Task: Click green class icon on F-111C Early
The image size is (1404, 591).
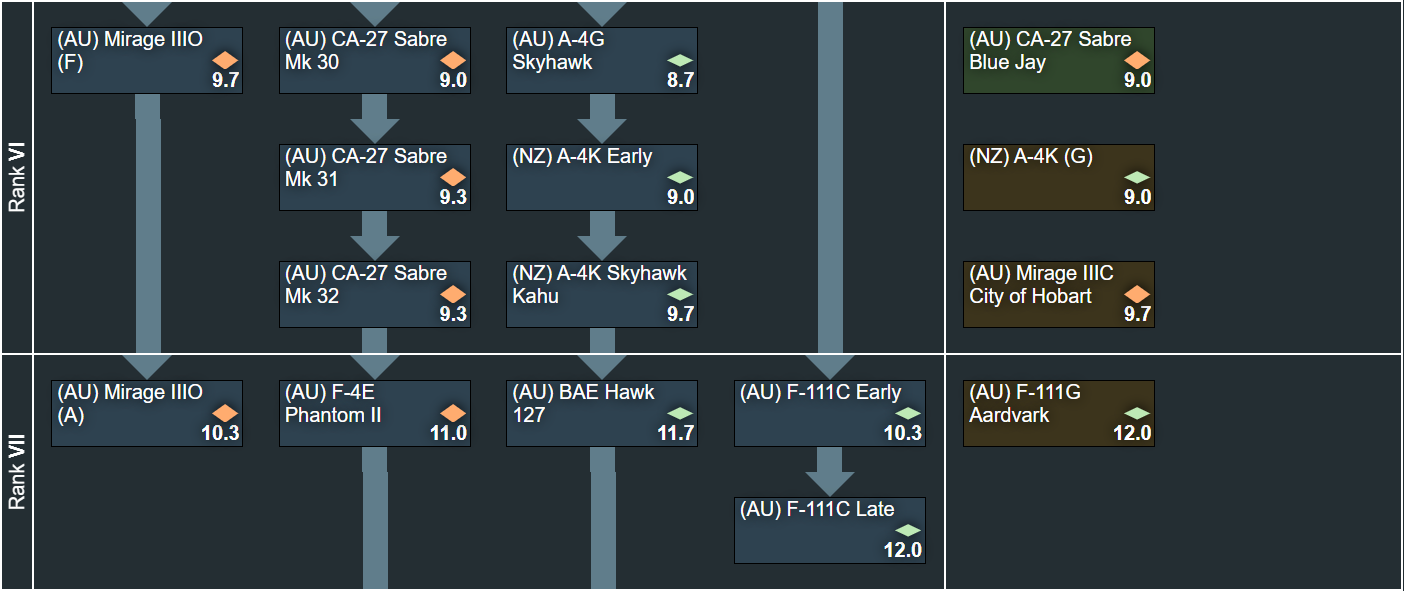Action: point(909,413)
